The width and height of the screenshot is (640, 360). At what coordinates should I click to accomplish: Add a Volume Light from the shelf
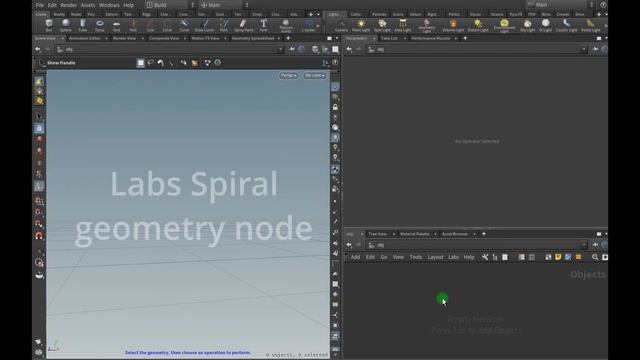tap(453, 26)
